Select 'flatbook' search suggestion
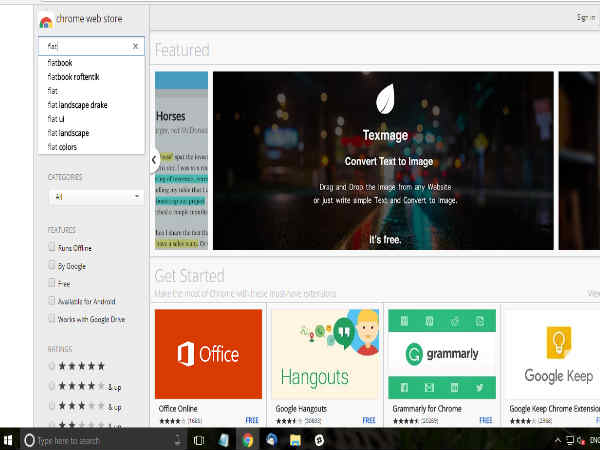The image size is (600, 450). (60, 63)
